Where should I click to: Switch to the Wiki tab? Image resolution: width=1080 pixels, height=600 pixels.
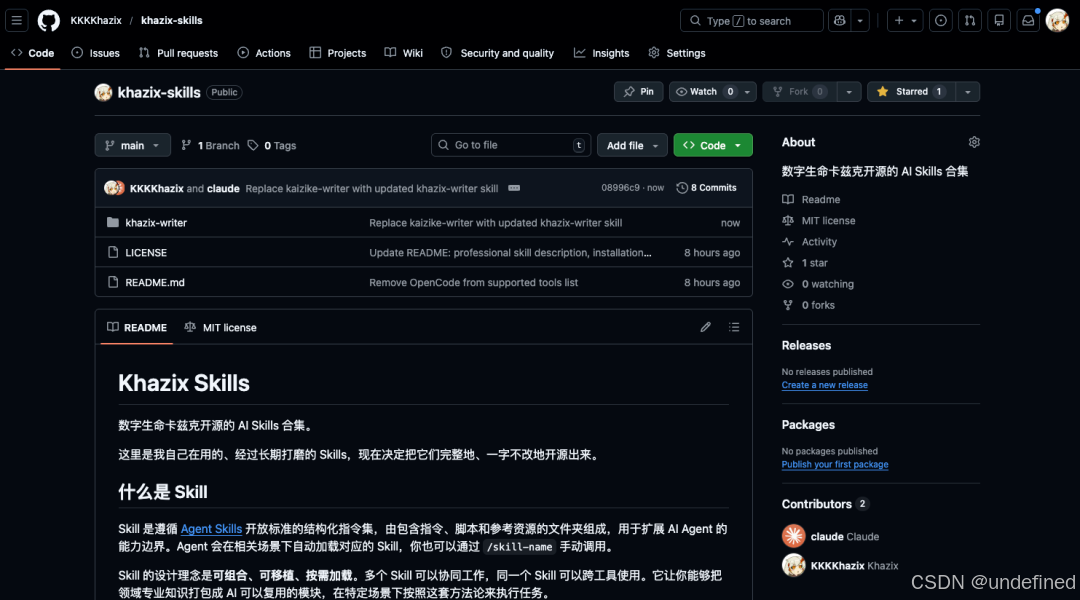(x=404, y=53)
